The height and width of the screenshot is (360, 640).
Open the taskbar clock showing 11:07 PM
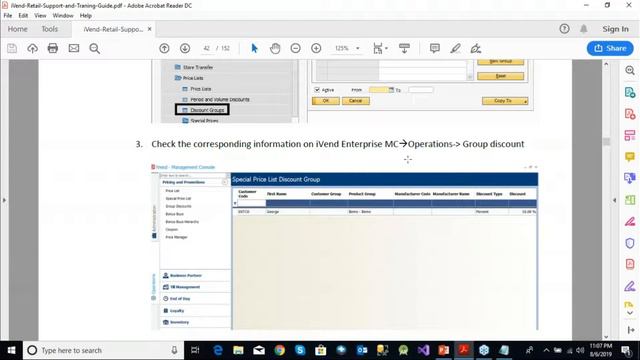601,350
